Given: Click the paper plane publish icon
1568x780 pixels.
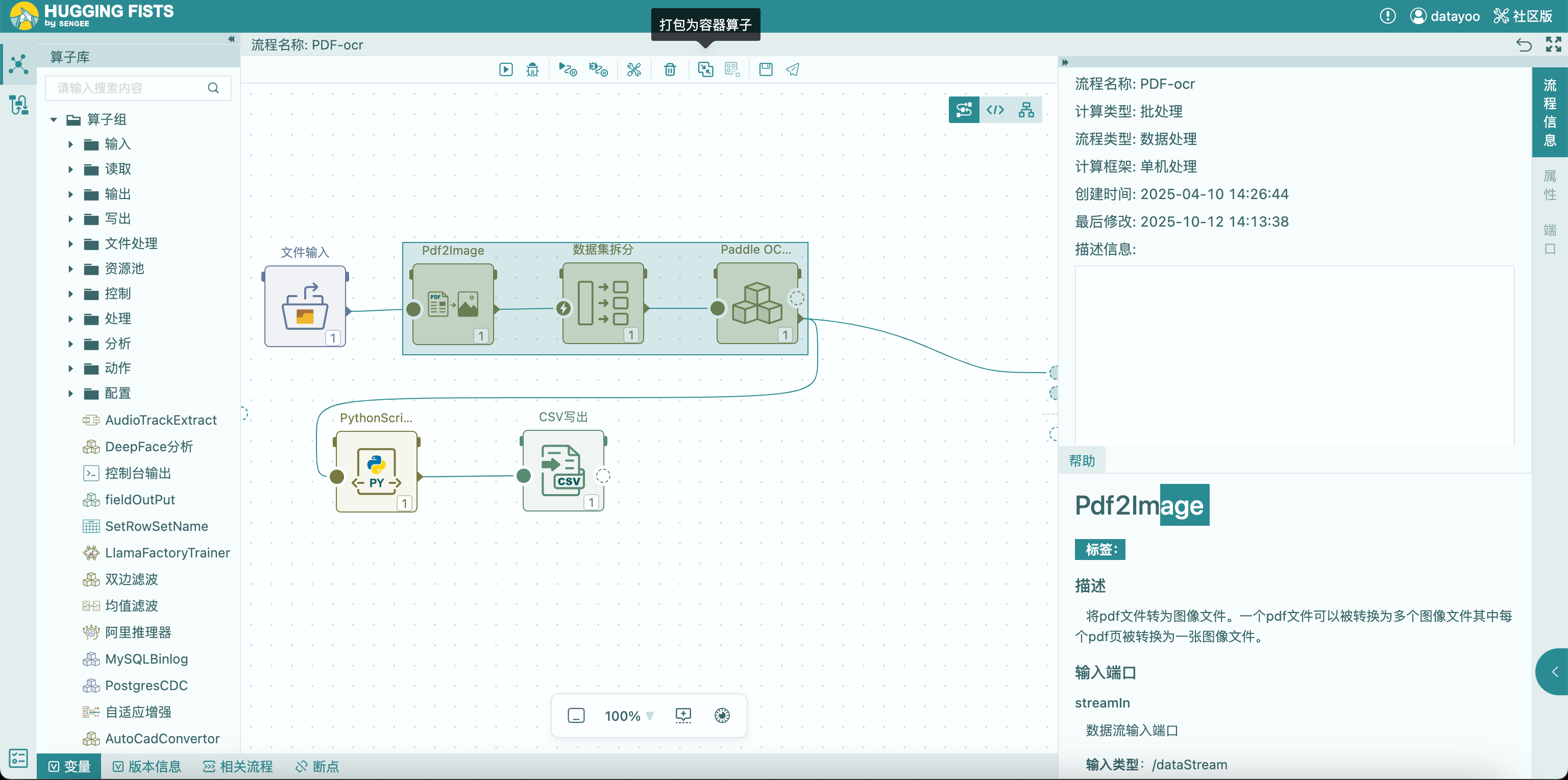Looking at the screenshot, I should tap(793, 69).
